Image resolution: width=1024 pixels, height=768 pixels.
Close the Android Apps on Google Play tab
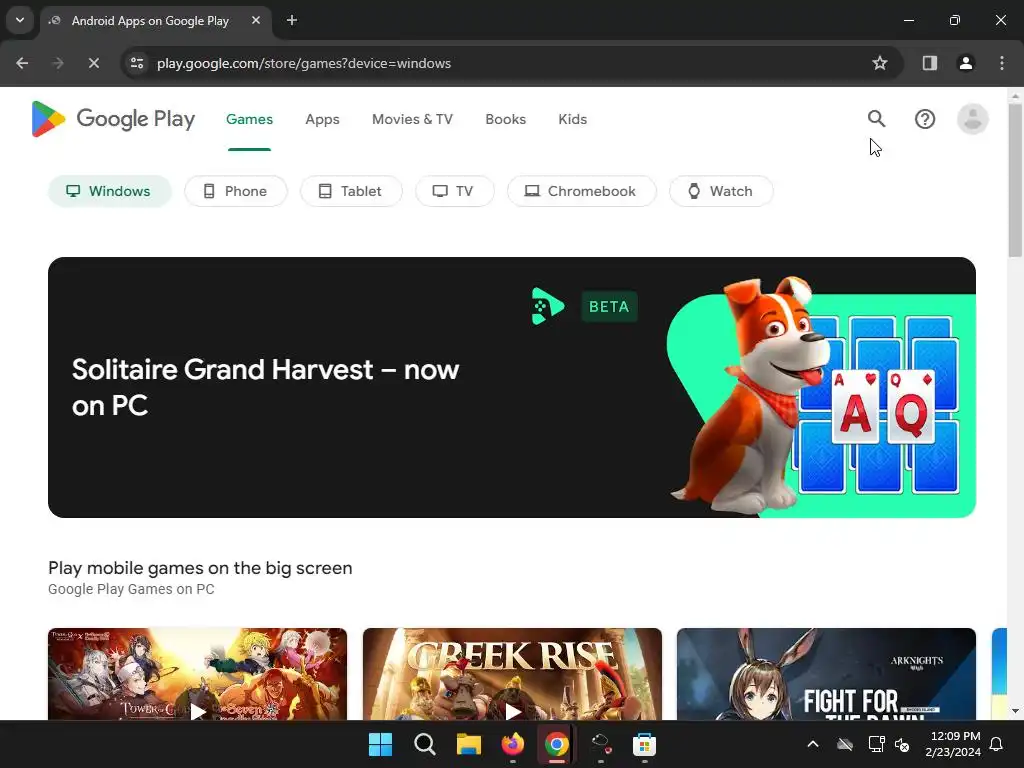point(256,20)
